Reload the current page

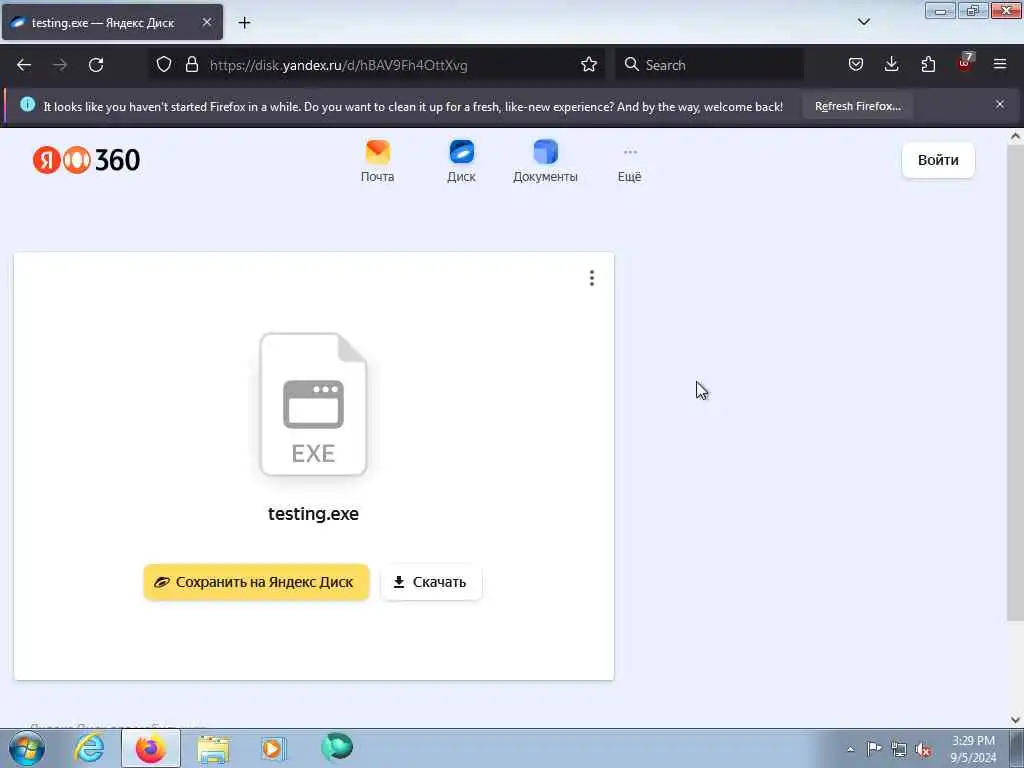[x=96, y=65]
